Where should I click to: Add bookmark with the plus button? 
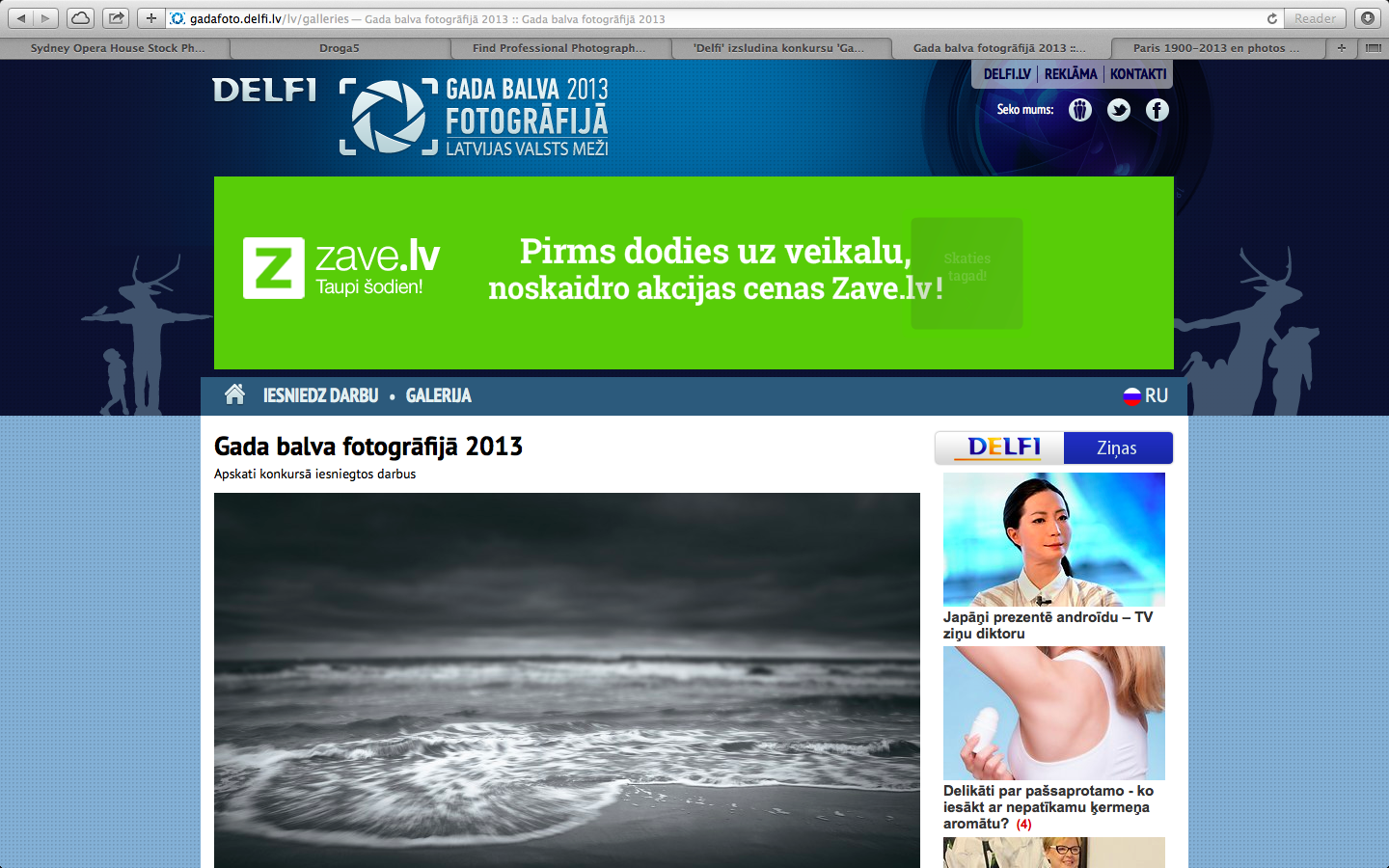tap(150, 18)
